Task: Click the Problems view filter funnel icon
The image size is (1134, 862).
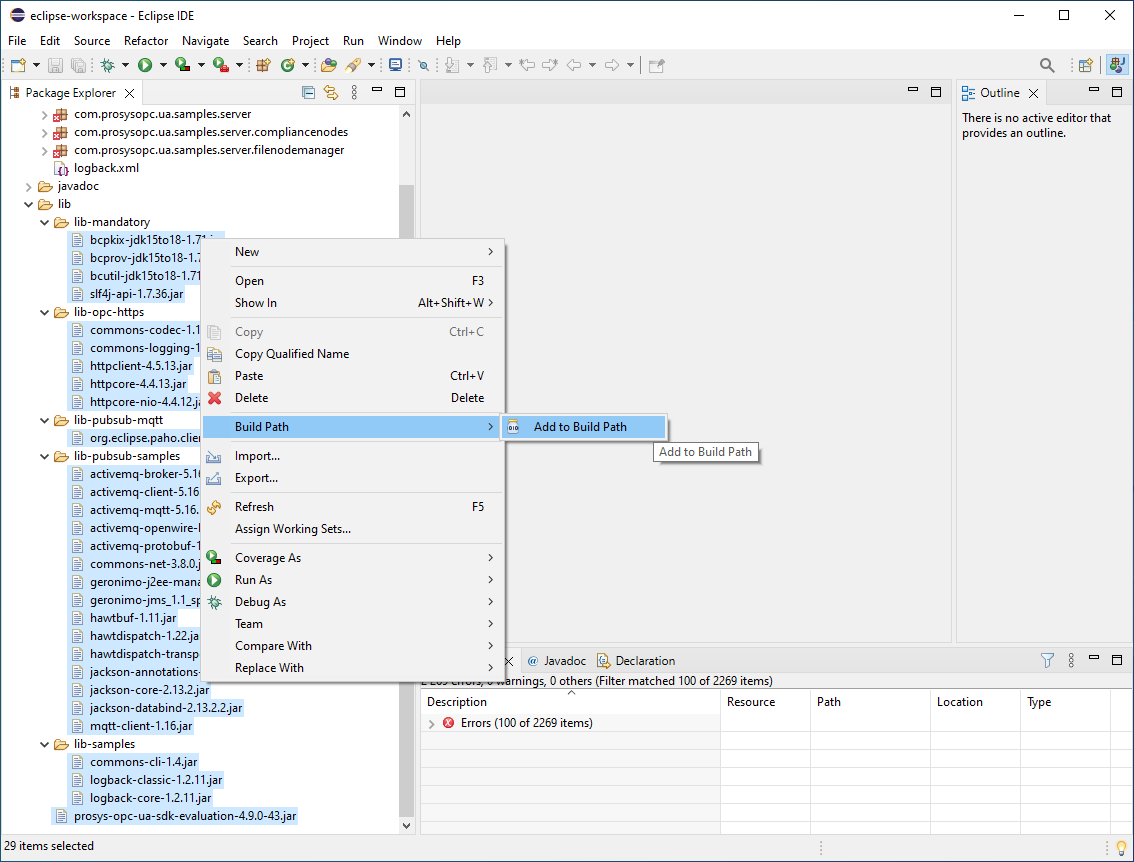Action: tap(1047, 660)
